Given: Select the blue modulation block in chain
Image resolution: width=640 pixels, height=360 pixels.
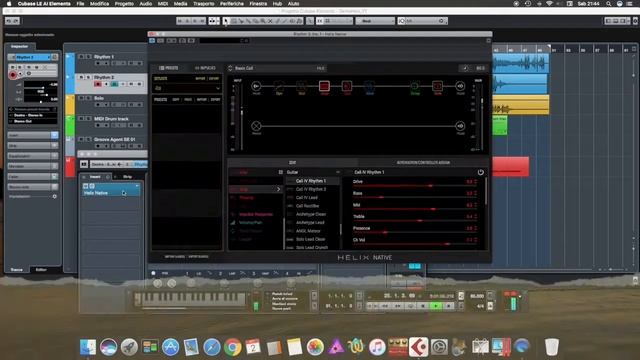Looking at the screenshot, I should click(x=369, y=86).
